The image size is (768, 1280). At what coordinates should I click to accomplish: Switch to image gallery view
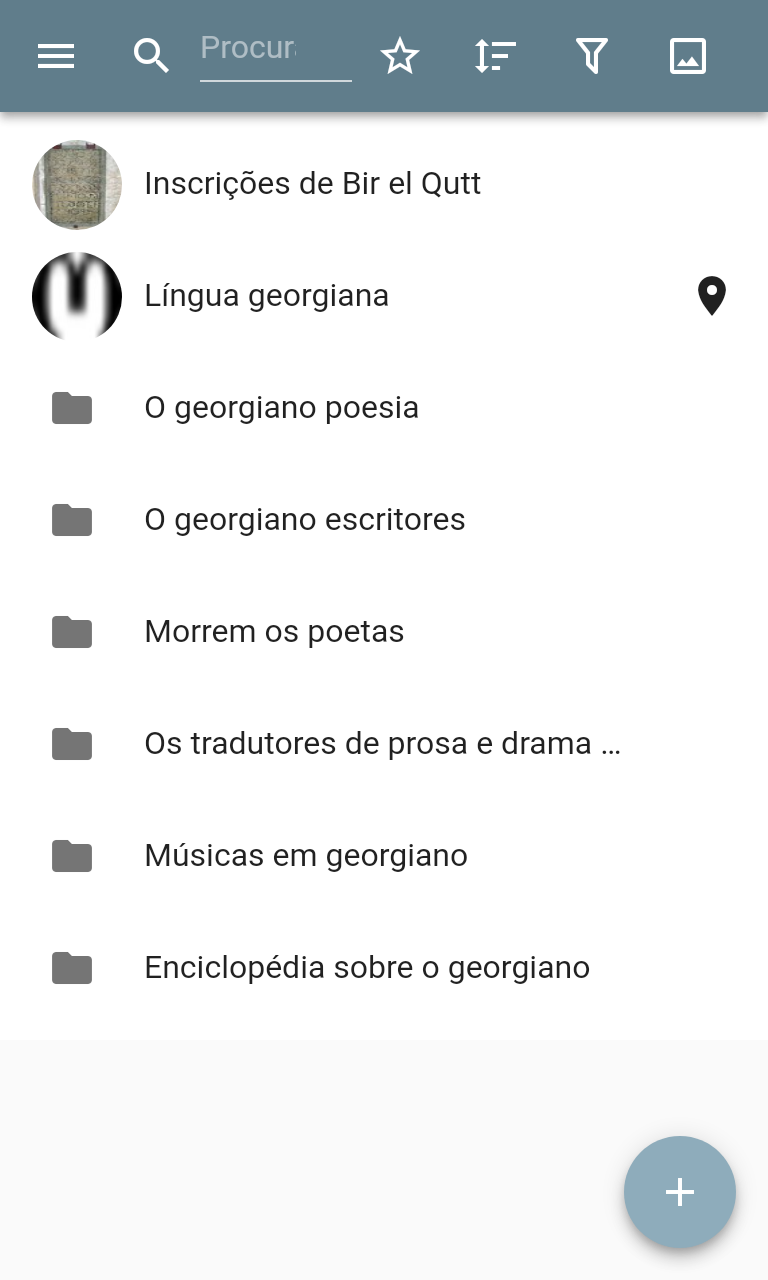(x=688, y=57)
